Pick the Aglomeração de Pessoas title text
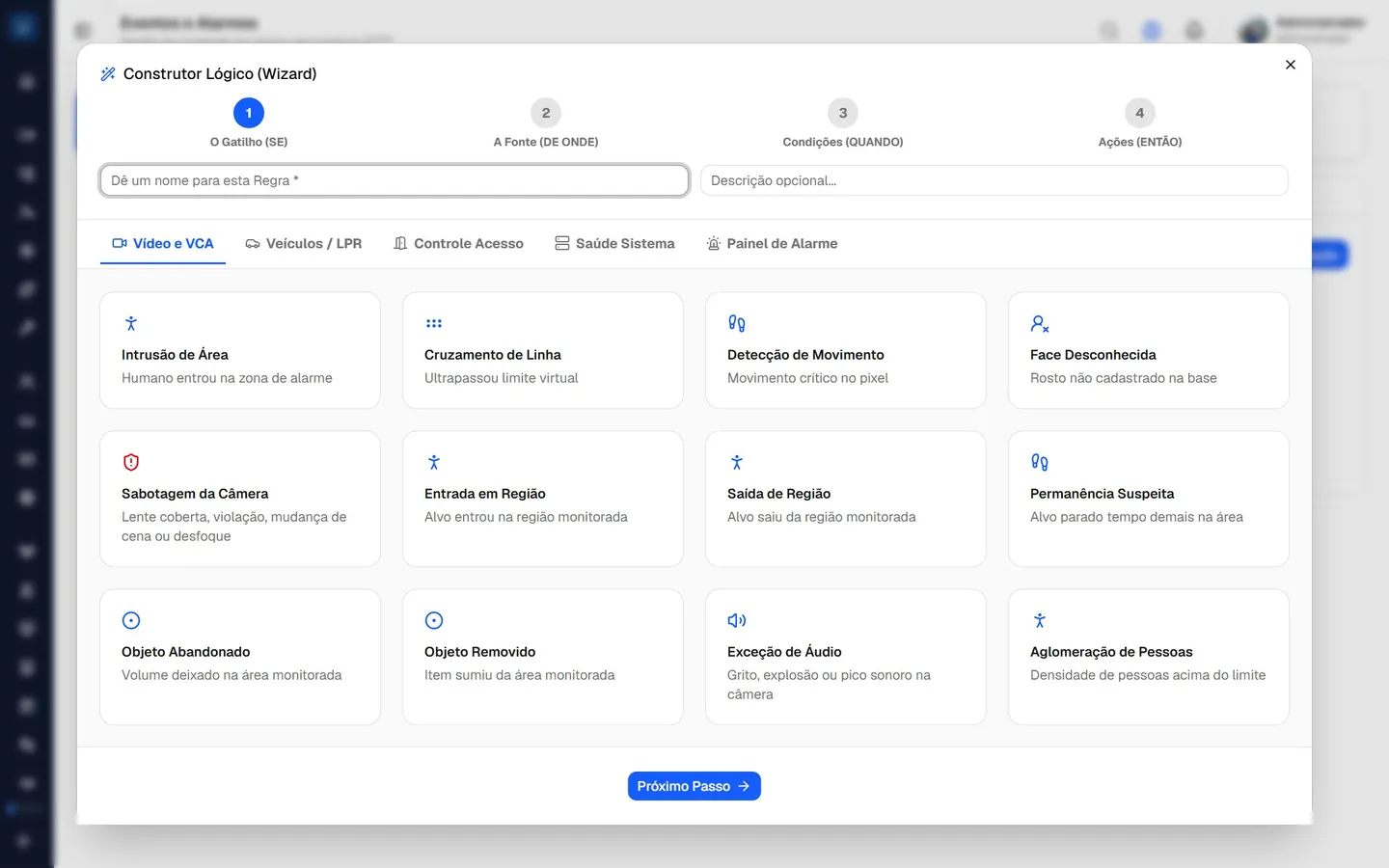 click(1111, 652)
